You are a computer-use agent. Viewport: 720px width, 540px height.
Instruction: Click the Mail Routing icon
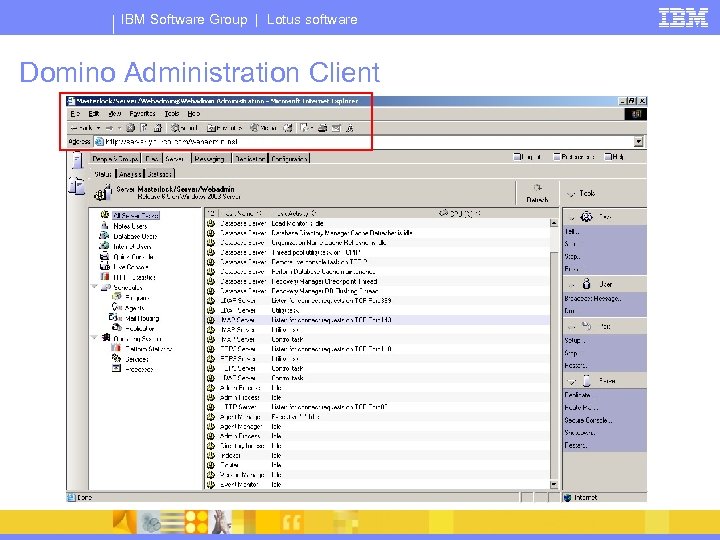click(x=116, y=317)
